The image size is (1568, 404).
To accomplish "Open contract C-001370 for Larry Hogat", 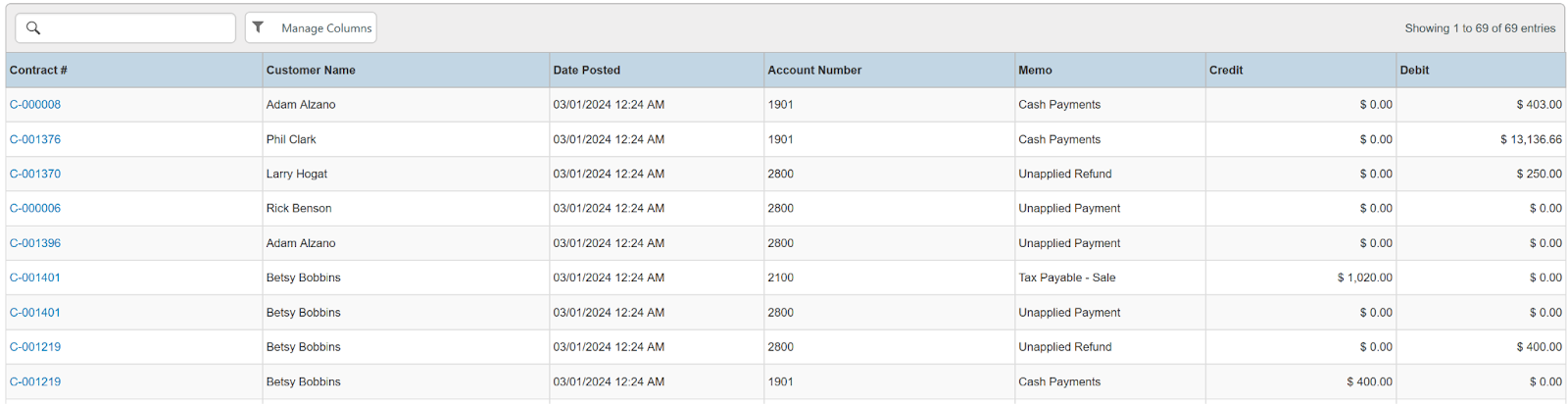I will click(x=35, y=174).
